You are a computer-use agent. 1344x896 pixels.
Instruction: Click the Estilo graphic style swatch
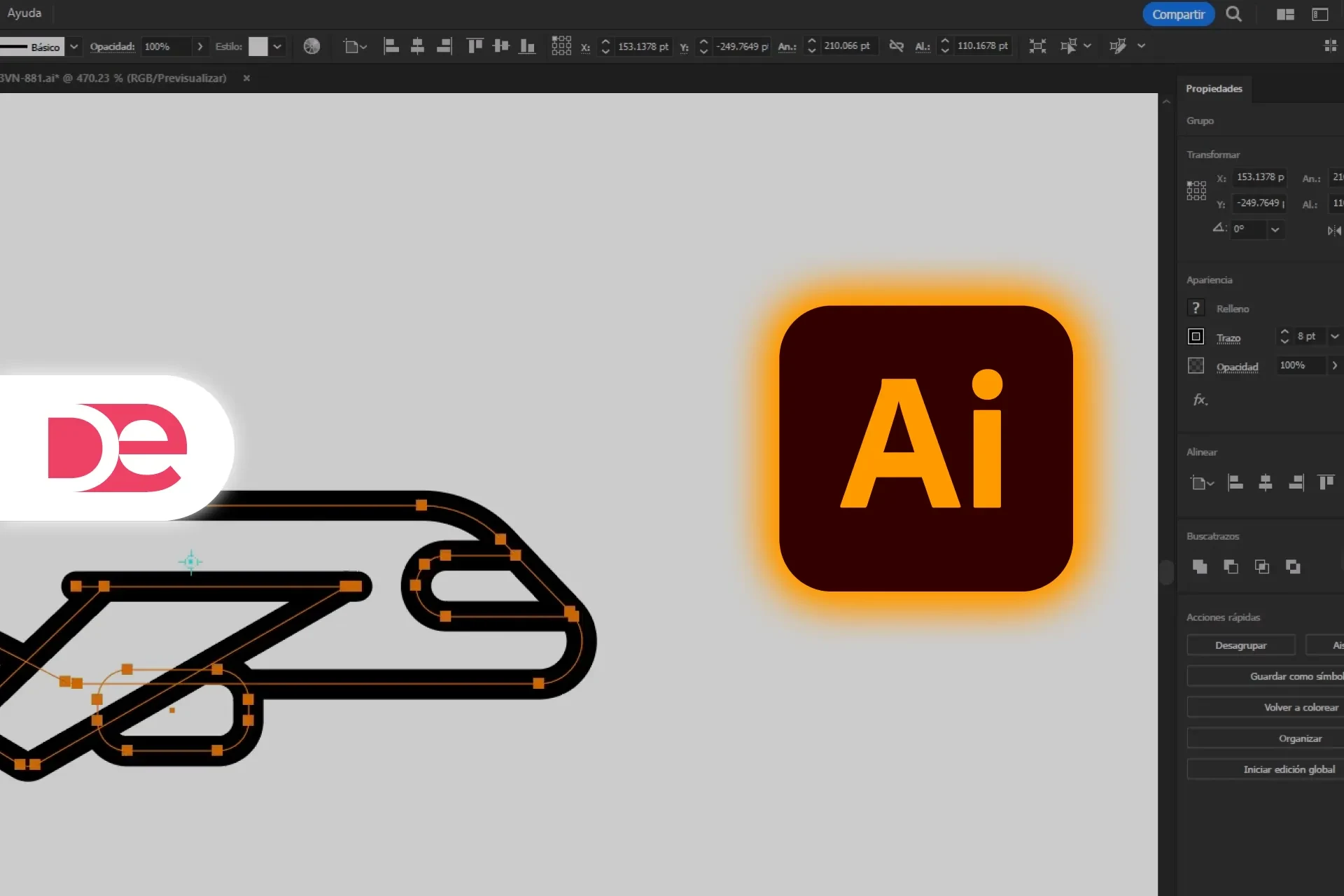pos(258,46)
